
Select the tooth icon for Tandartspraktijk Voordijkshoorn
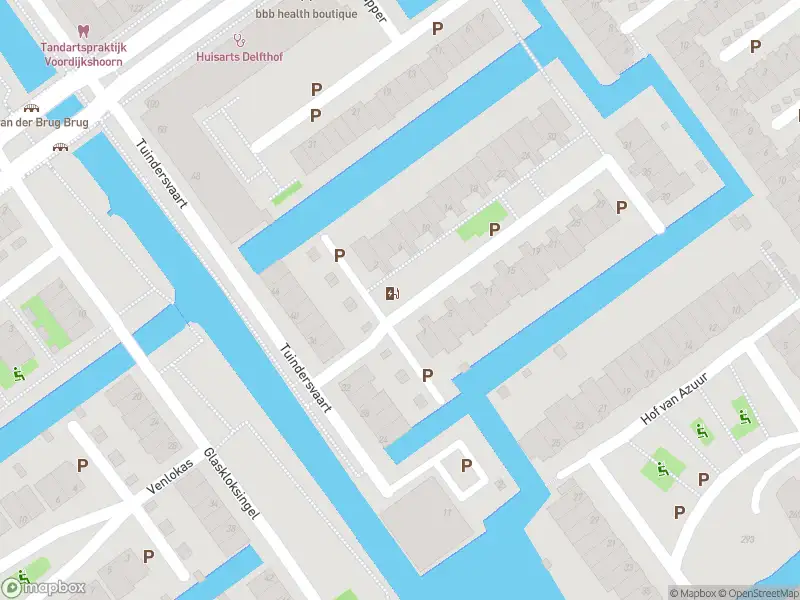point(83,32)
